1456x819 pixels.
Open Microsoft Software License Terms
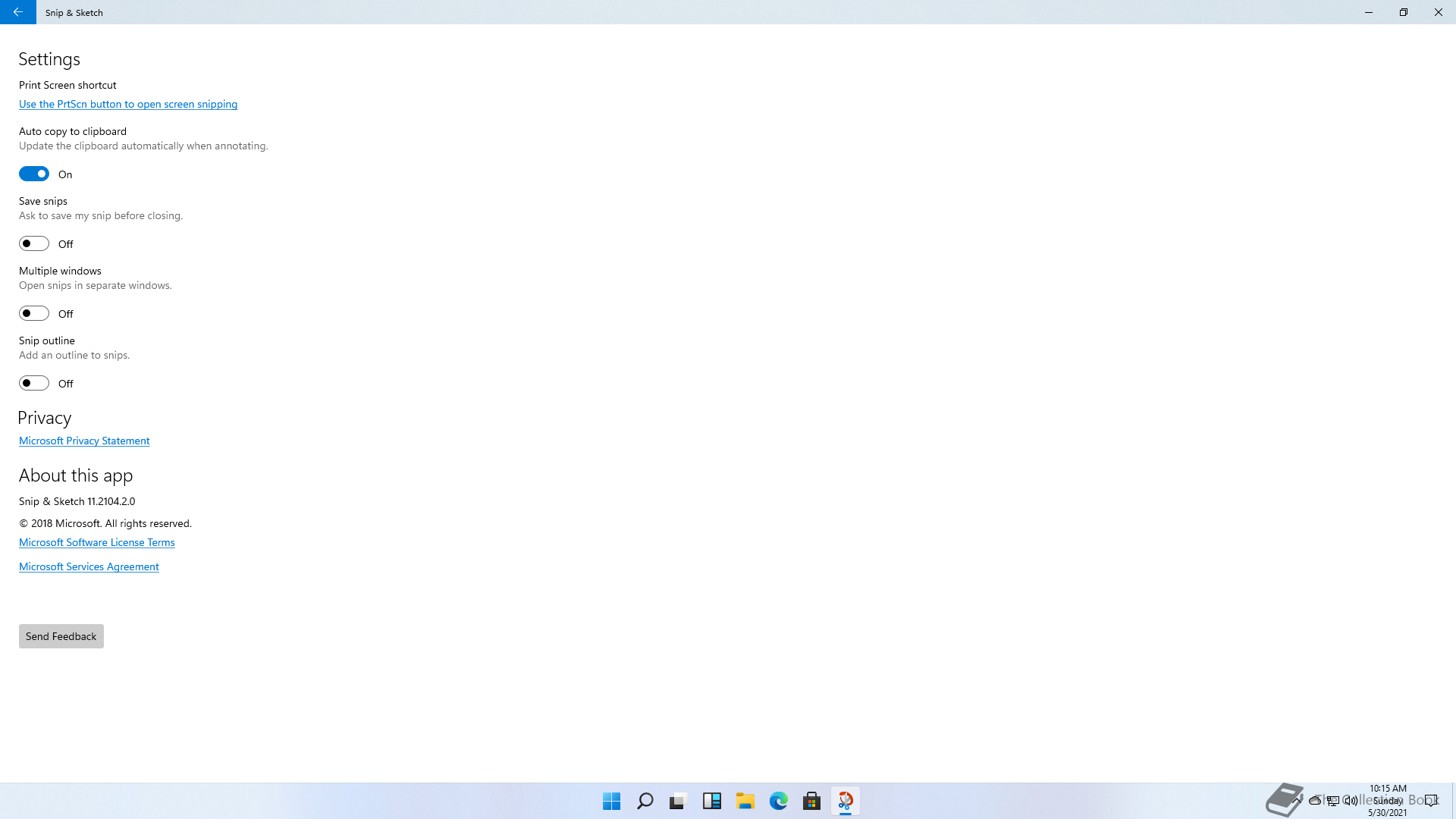[96, 542]
